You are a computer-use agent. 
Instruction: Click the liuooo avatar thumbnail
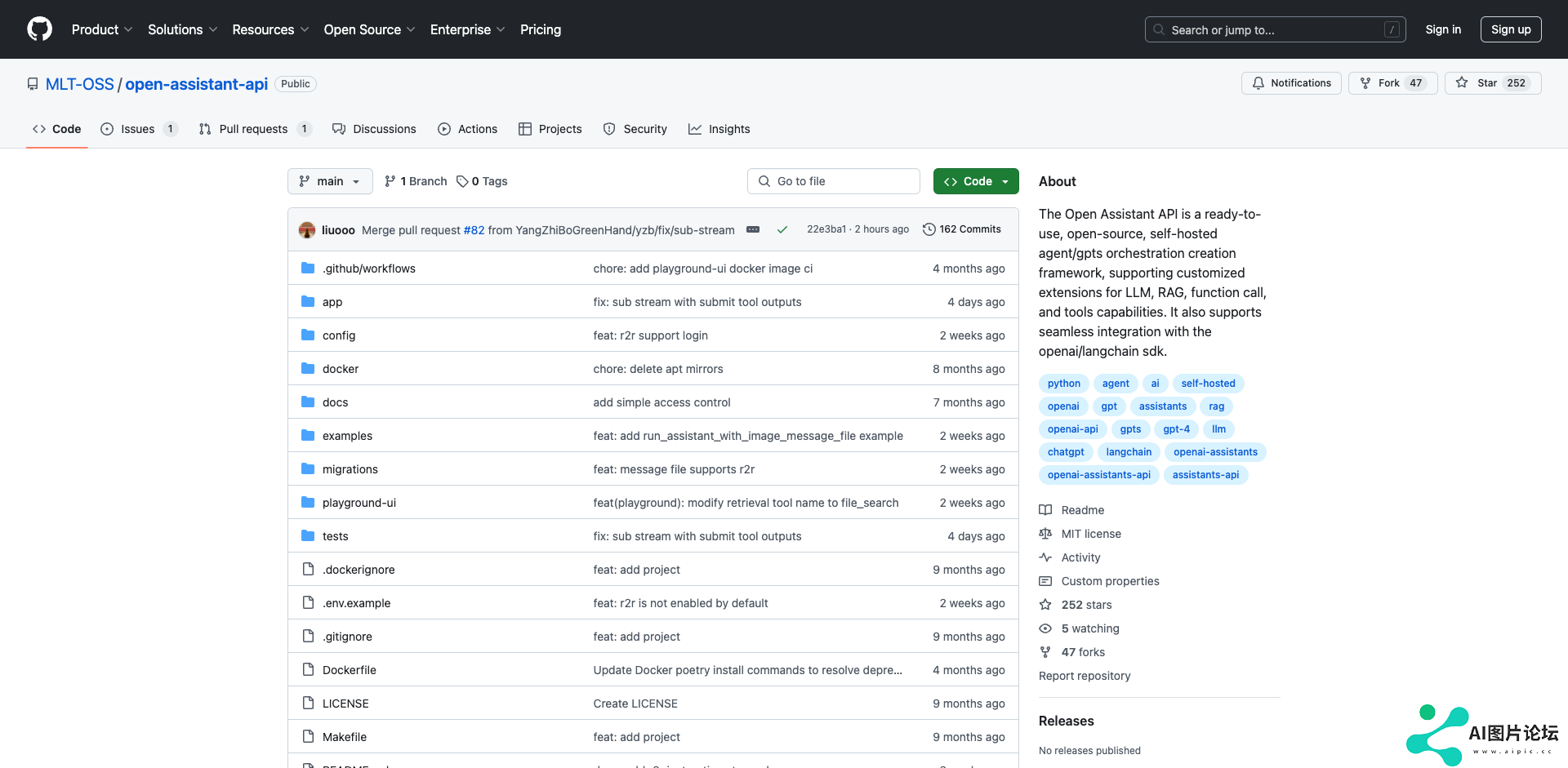point(307,230)
